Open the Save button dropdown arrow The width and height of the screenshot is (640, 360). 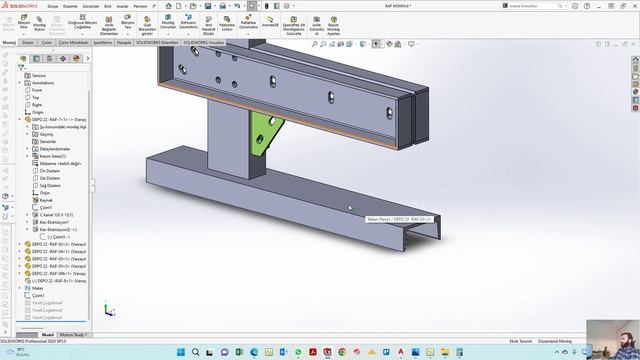[x=215, y=6]
